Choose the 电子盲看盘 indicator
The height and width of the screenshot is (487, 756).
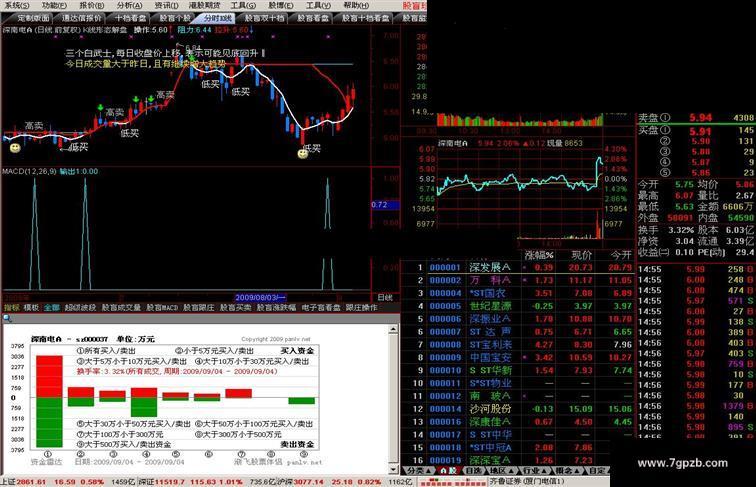(321, 307)
